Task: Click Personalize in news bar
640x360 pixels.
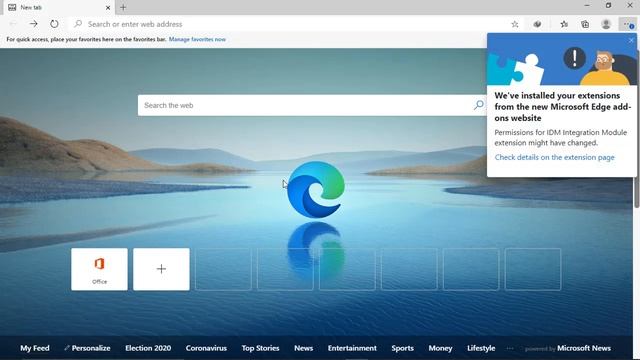Action: (87, 348)
